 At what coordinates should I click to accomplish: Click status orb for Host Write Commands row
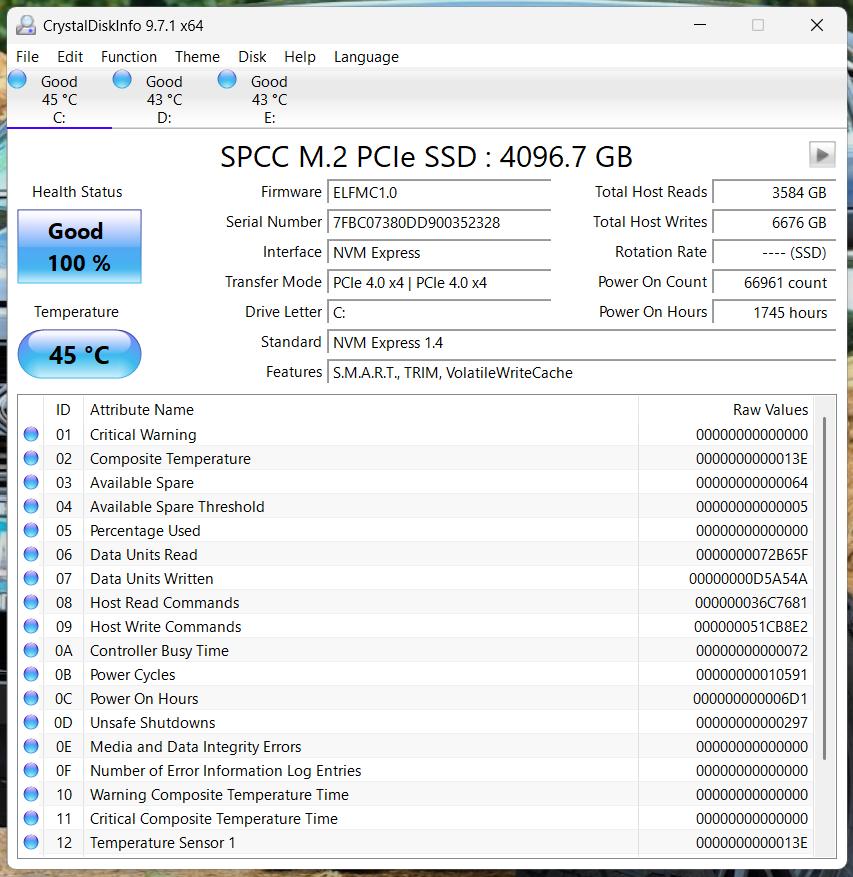(31, 626)
